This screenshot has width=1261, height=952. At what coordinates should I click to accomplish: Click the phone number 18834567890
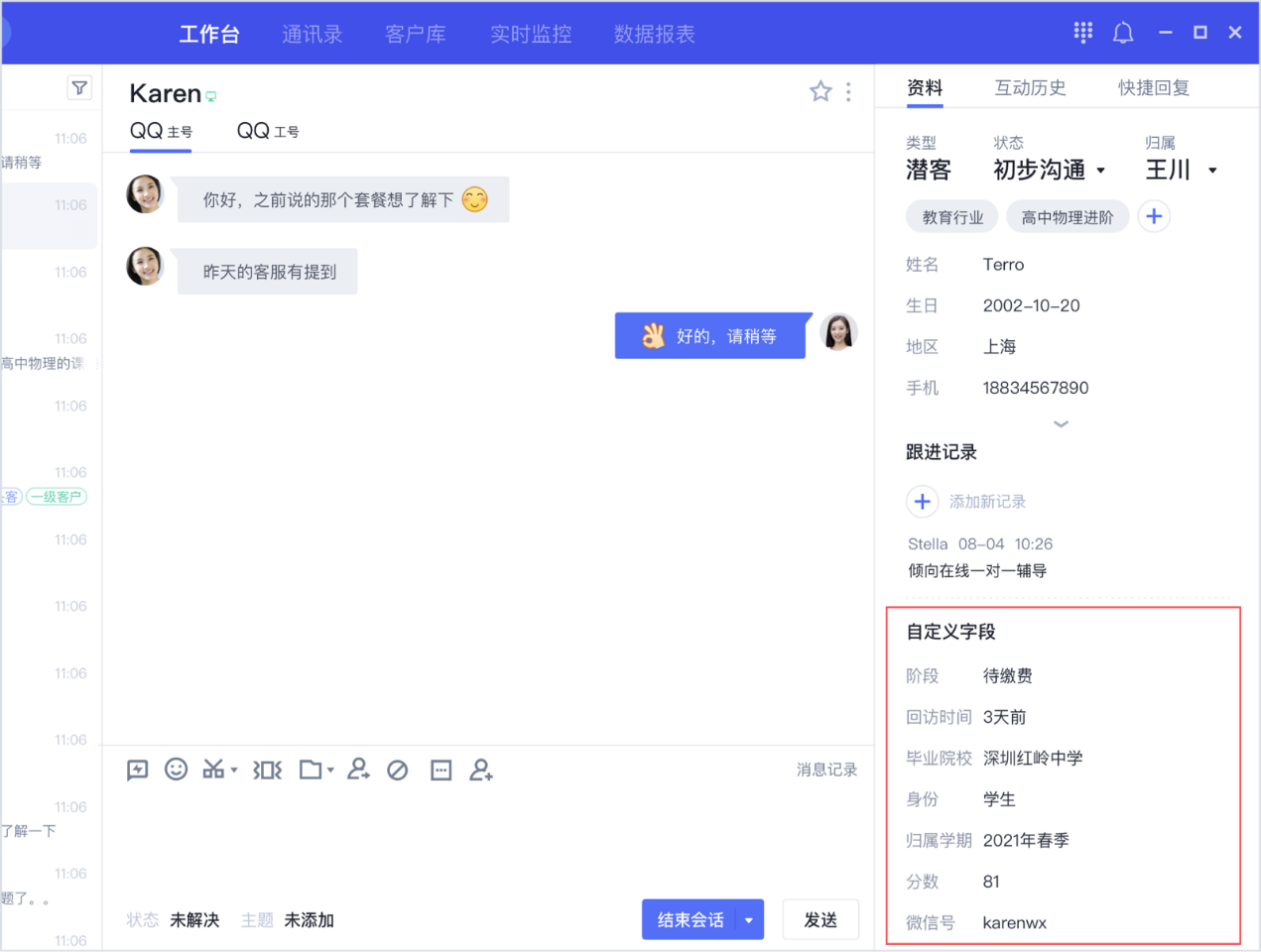click(x=1036, y=388)
